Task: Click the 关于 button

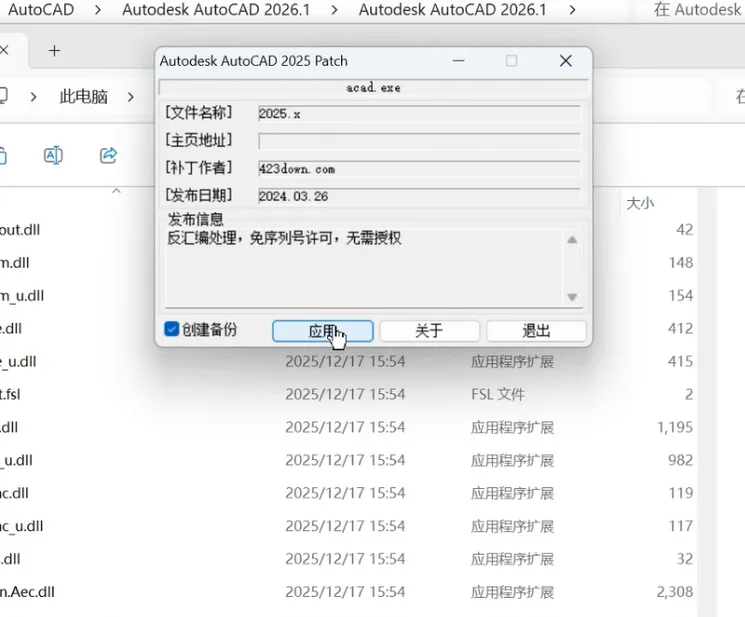Action: click(429, 331)
